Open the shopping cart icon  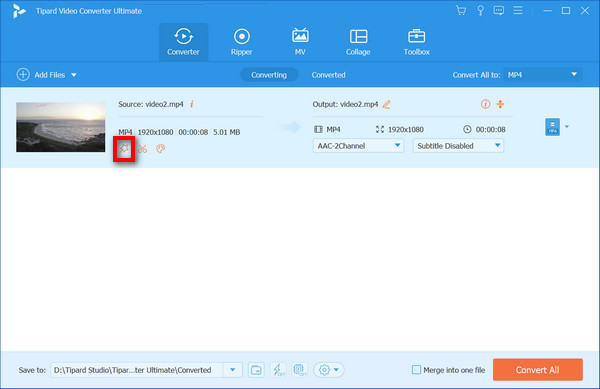tap(461, 11)
